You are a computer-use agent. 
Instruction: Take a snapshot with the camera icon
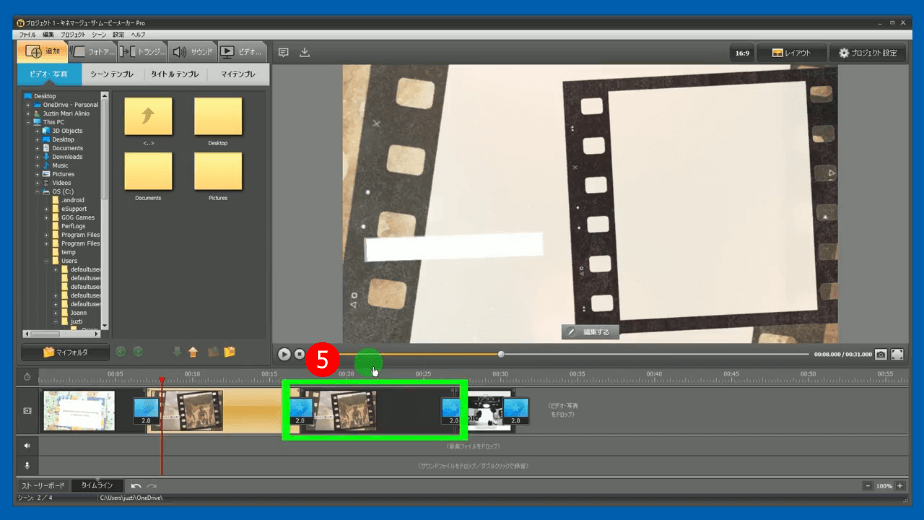[x=881, y=354]
